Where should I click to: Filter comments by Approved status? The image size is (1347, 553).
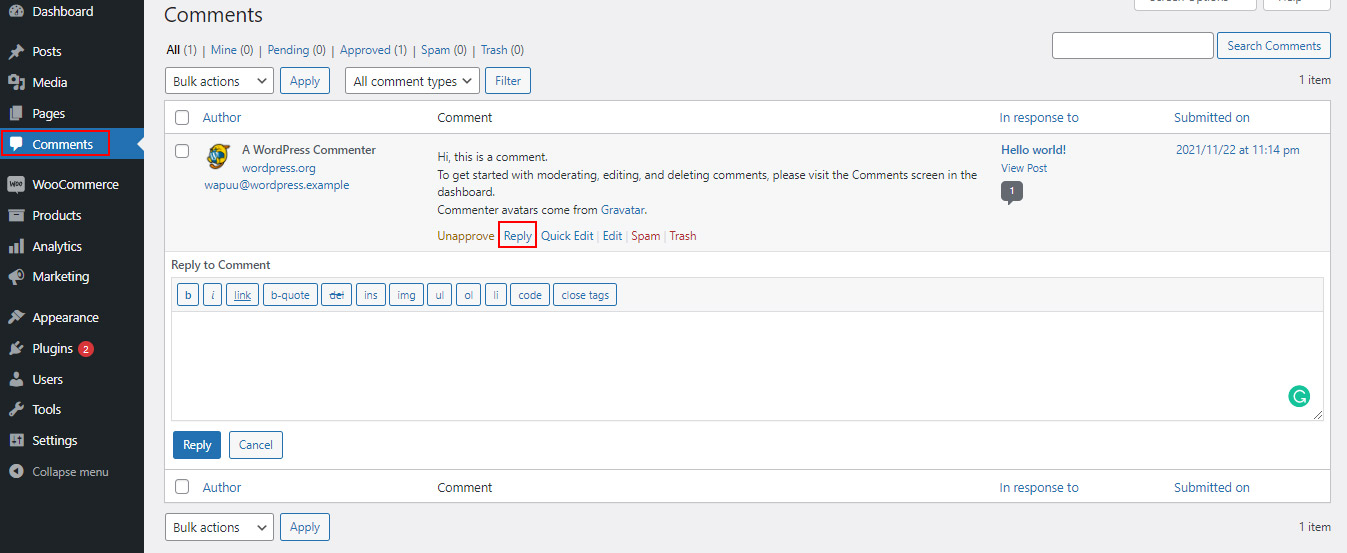coord(365,50)
